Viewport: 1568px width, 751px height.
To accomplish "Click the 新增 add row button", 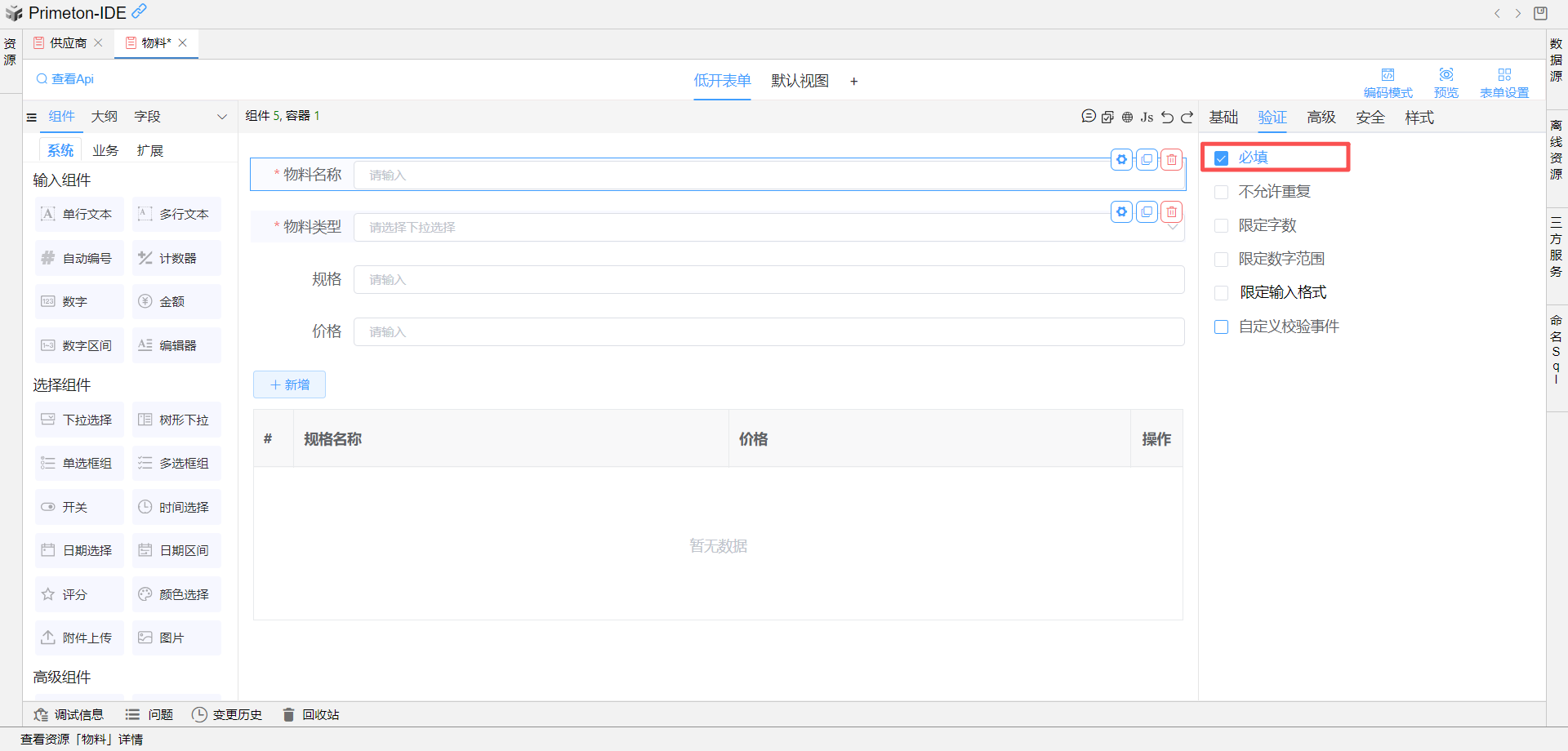I will coord(289,384).
